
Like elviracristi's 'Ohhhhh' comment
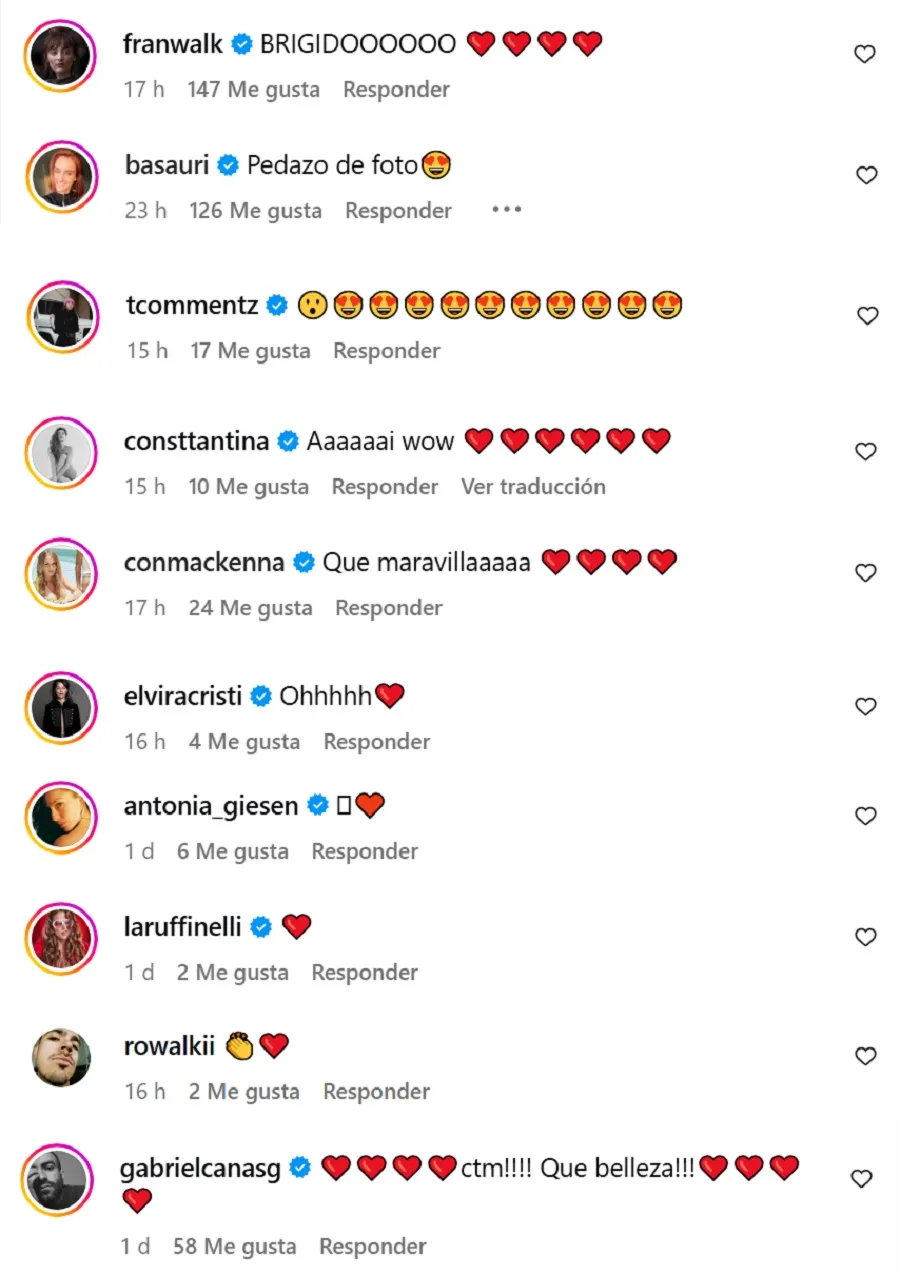pos(866,707)
